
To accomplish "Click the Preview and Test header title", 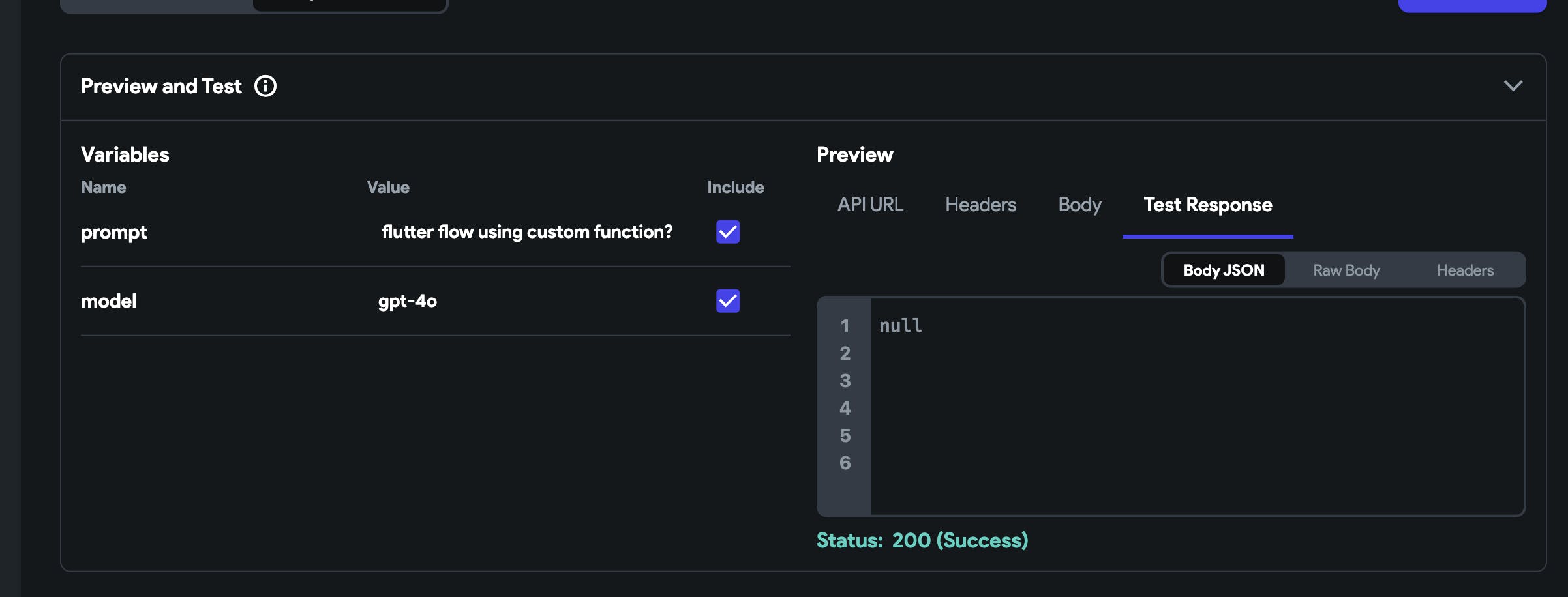I will pos(161,86).
